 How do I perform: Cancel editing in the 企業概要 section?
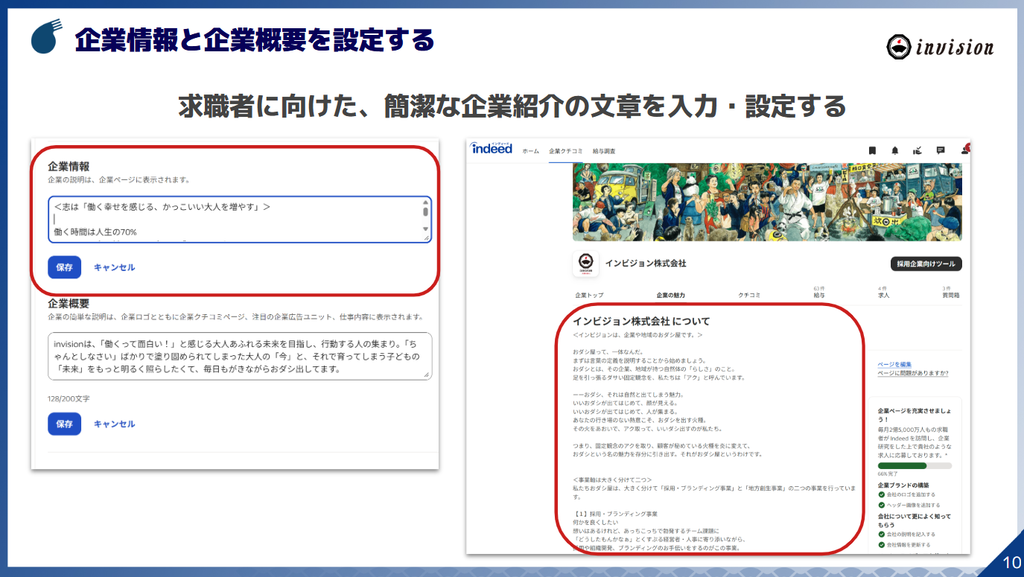pos(114,424)
